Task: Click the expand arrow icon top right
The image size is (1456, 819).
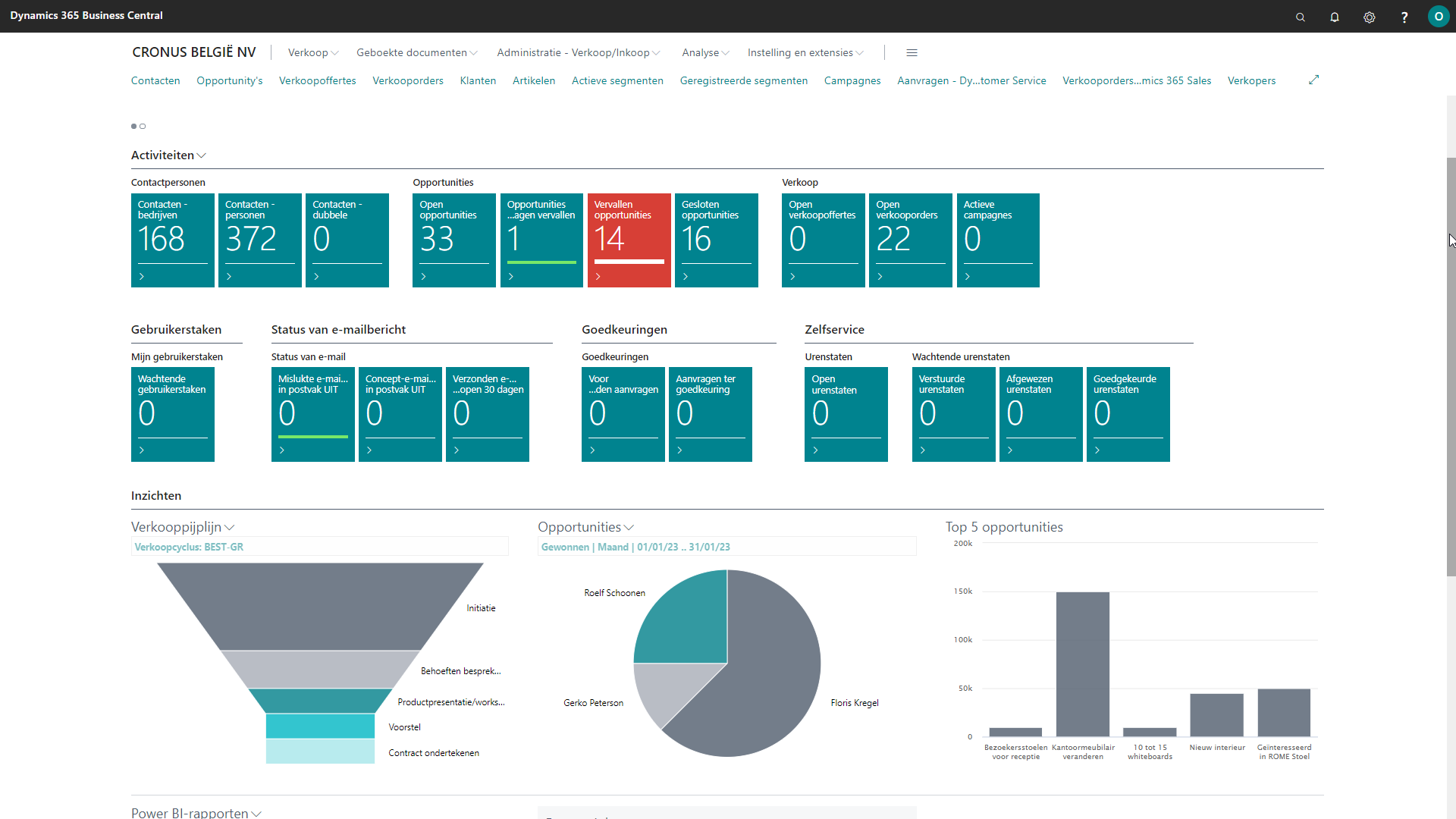Action: pos(1315,79)
